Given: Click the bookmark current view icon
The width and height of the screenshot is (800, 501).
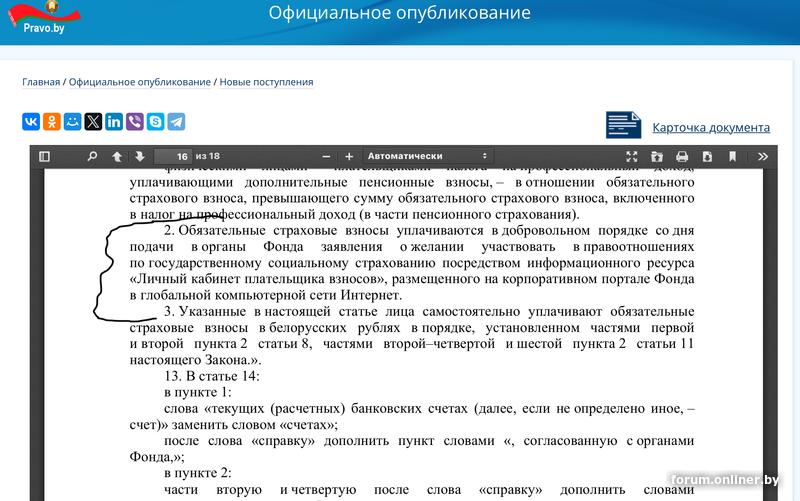Looking at the screenshot, I should pos(732,156).
